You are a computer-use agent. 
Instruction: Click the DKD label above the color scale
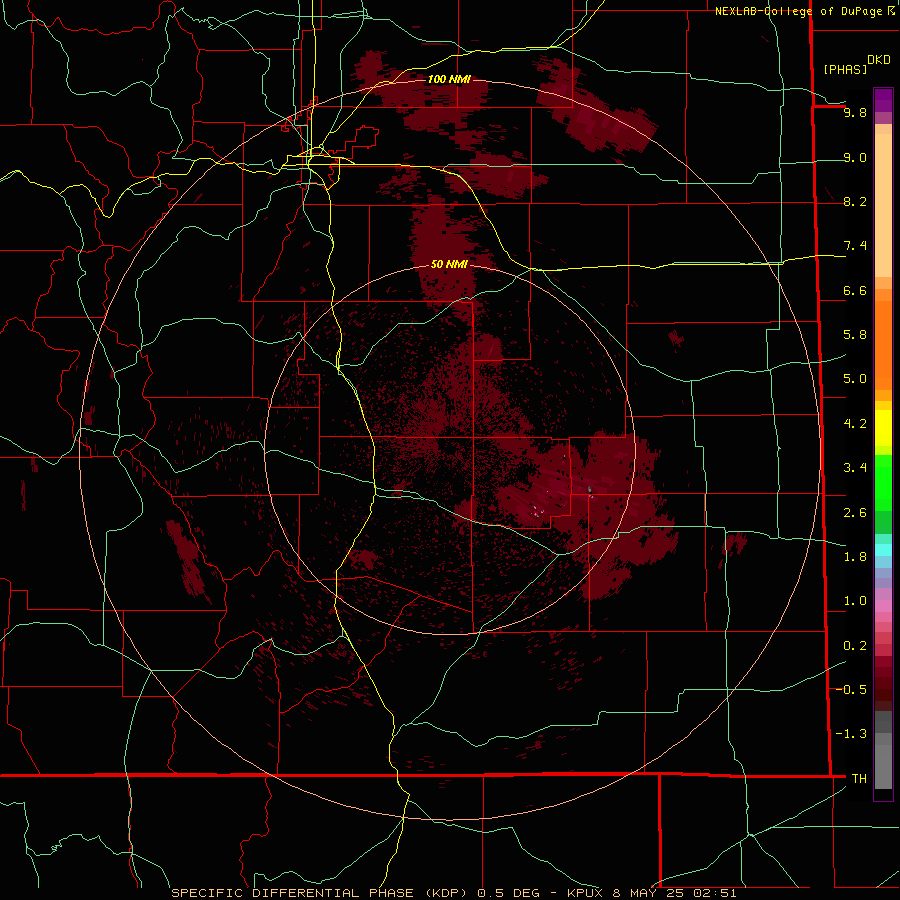click(879, 60)
